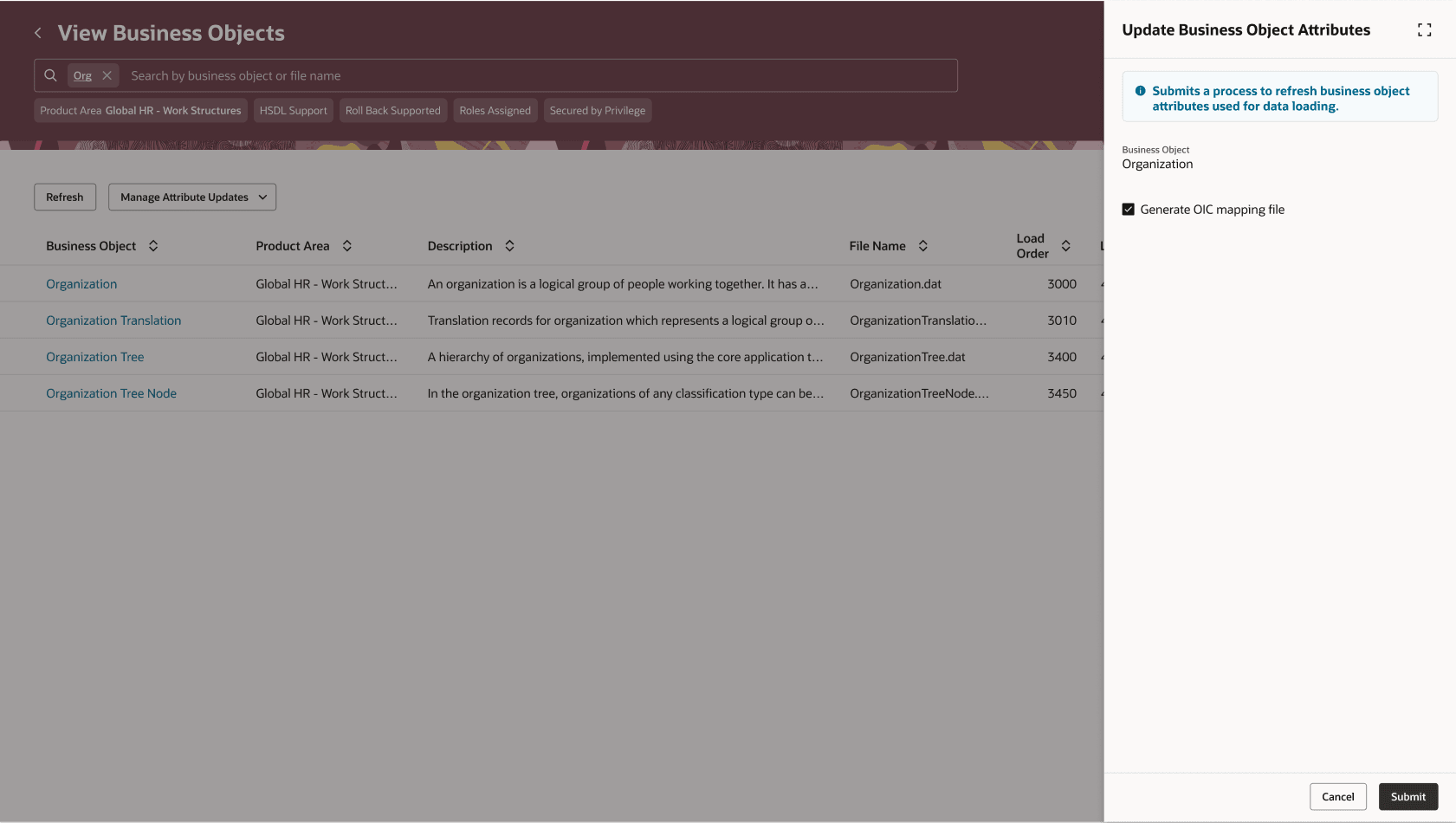Toggle the Secured by Privilege filter chip
1456x823 pixels.
coord(598,111)
